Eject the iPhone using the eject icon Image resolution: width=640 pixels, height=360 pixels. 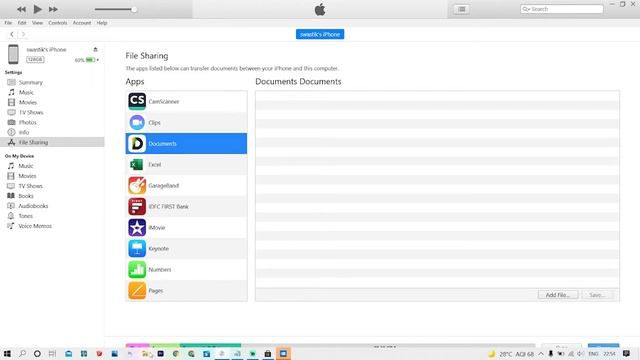[95, 49]
